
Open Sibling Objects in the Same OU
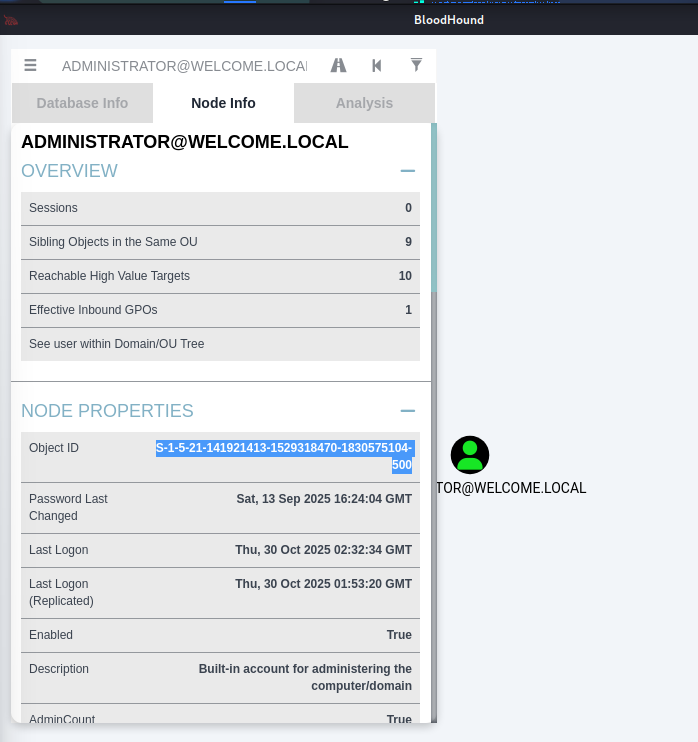[220, 242]
